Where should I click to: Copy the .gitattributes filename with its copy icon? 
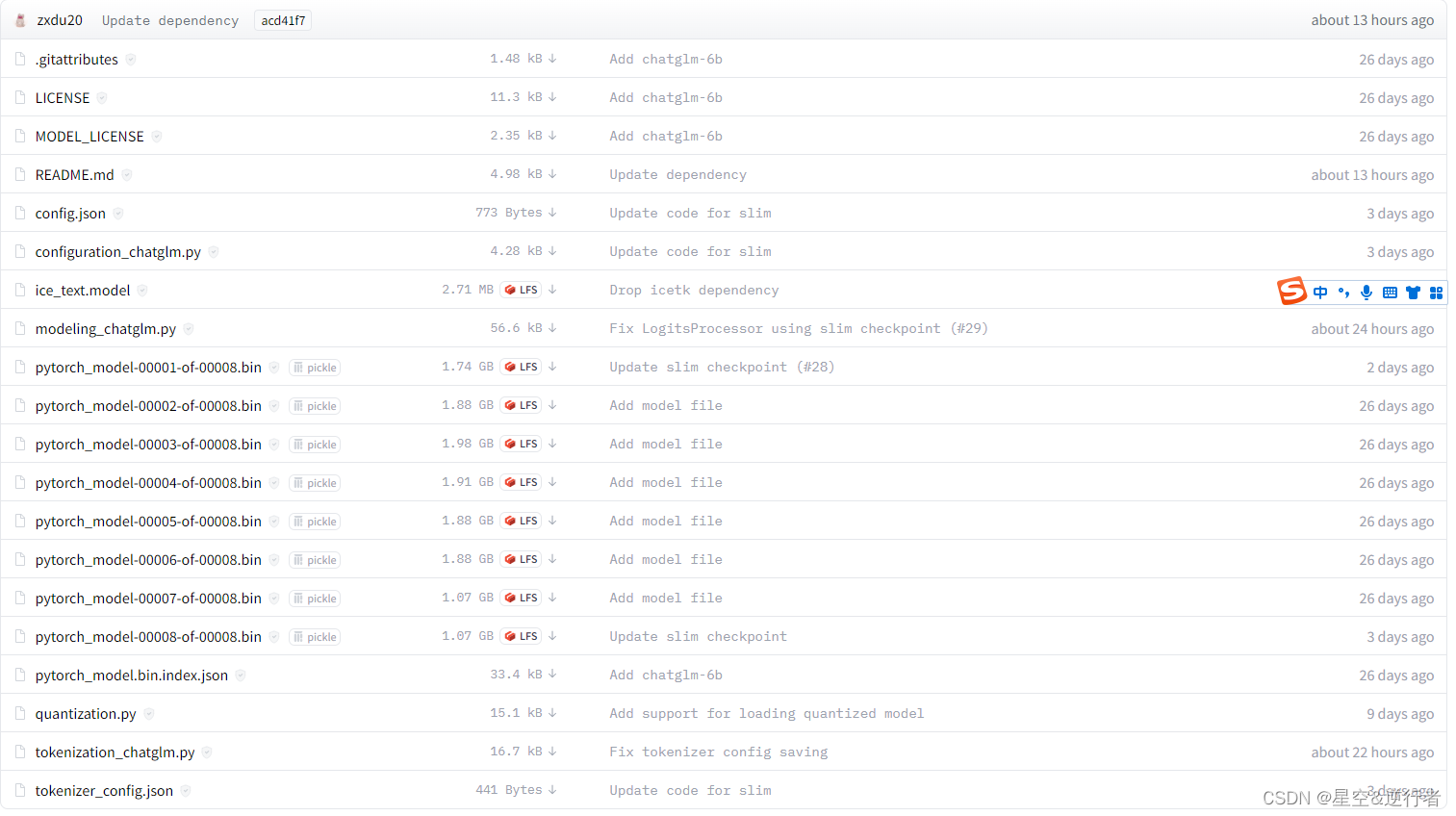[131, 59]
